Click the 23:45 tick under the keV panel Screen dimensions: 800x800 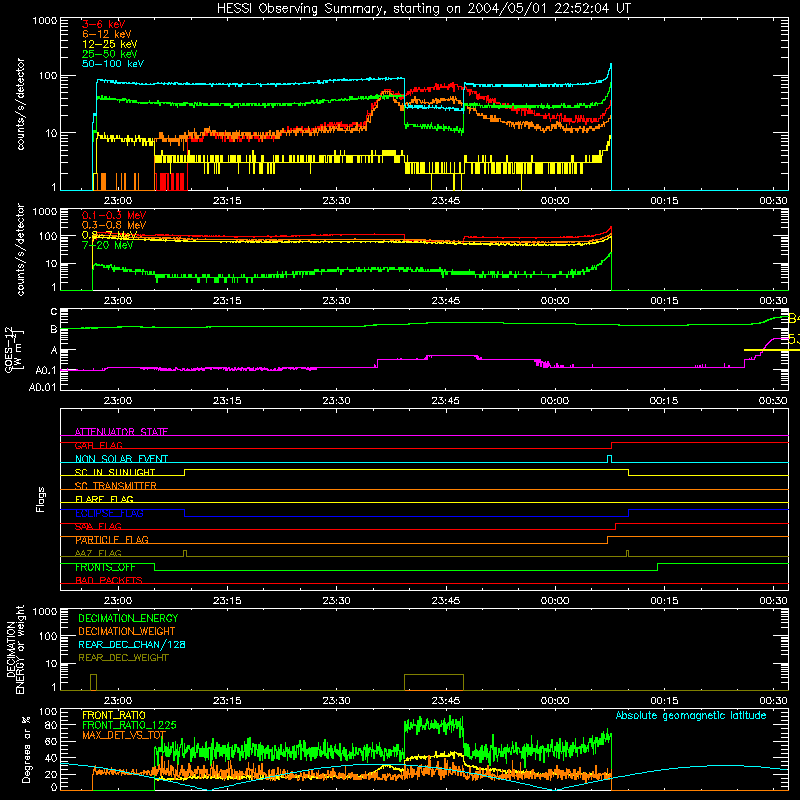pos(445,201)
